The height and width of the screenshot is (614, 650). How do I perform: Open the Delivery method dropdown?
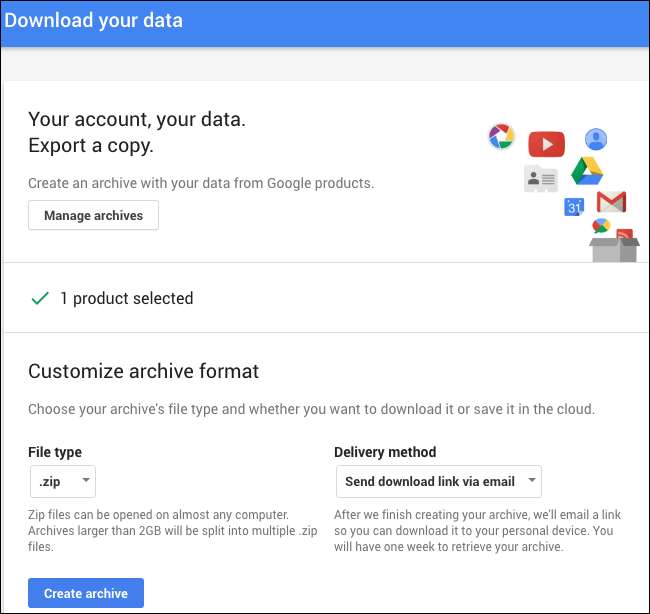pyautogui.click(x=437, y=481)
